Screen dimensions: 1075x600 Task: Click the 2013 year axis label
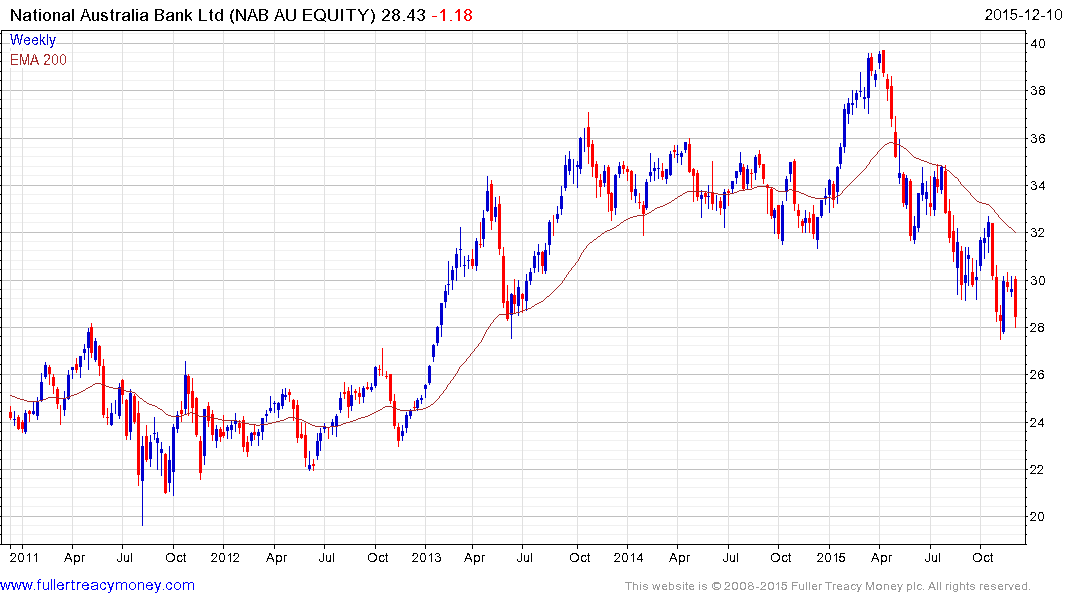426,557
